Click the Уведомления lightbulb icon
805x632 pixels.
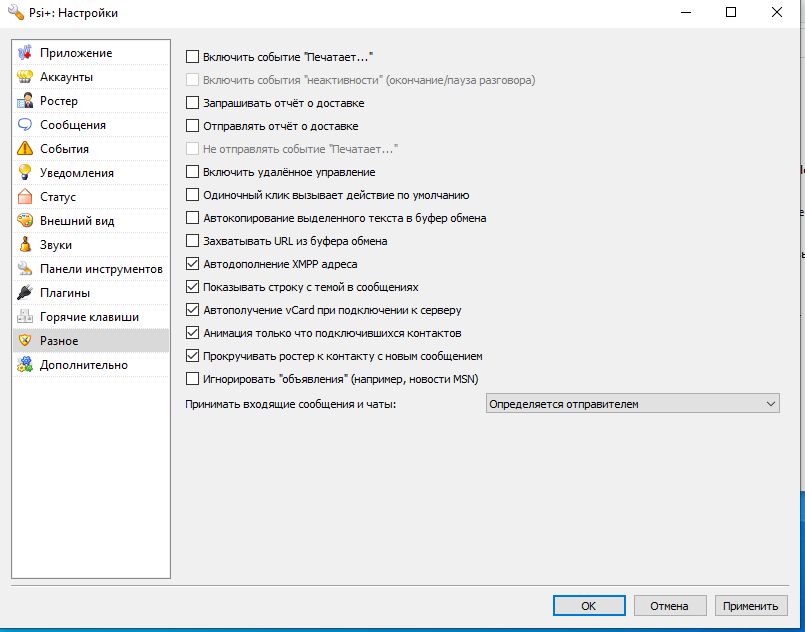pyautogui.click(x=26, y=173)
